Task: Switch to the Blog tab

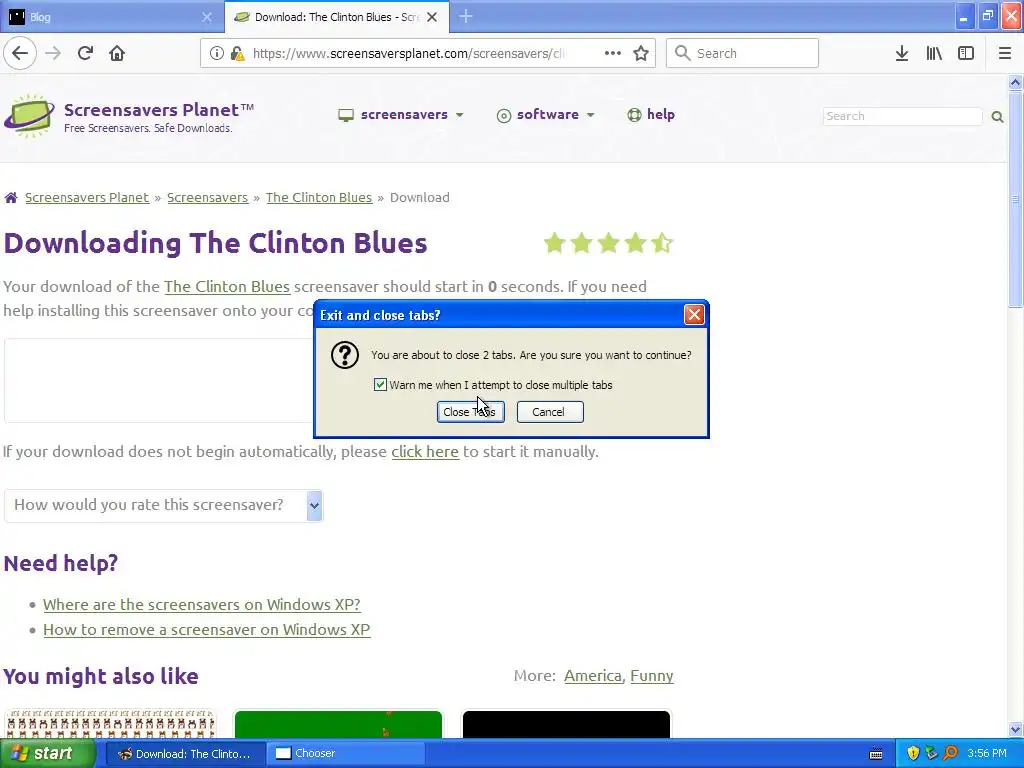Action: [112, 17]
